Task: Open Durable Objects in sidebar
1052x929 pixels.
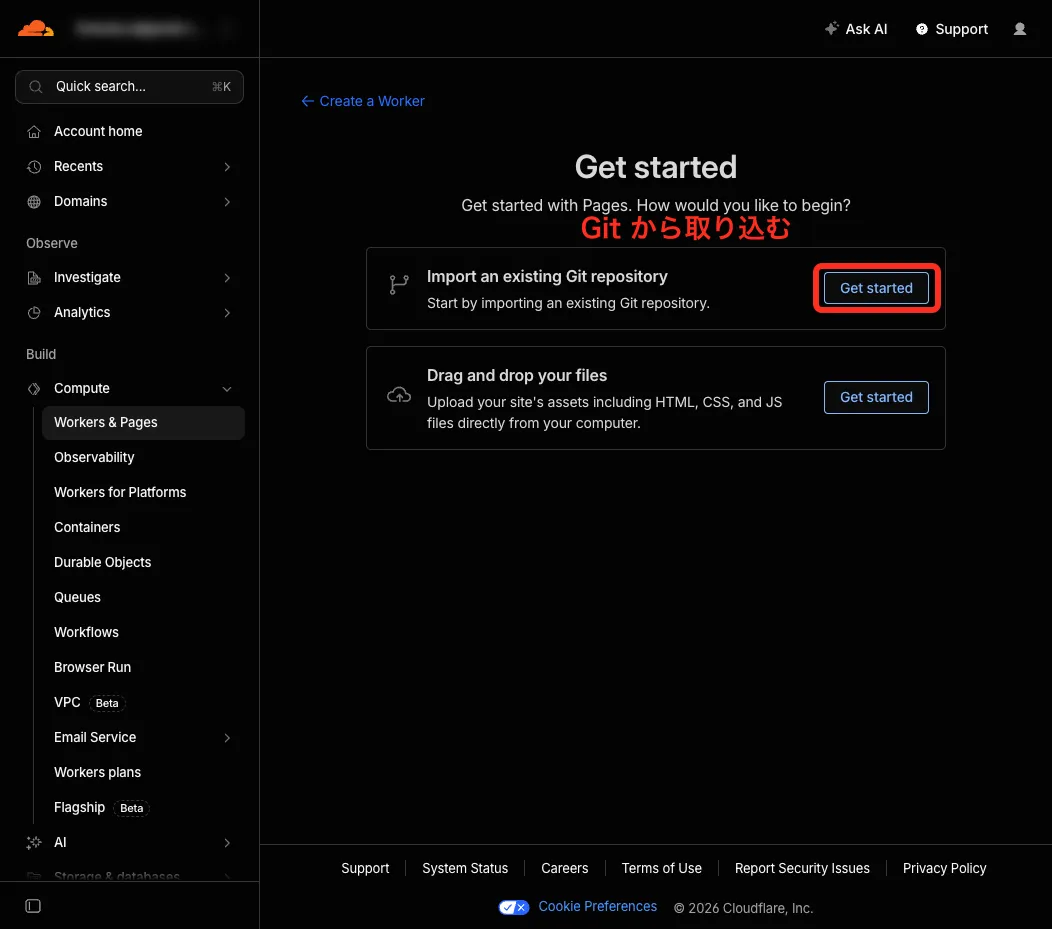Action: (102, 562)
